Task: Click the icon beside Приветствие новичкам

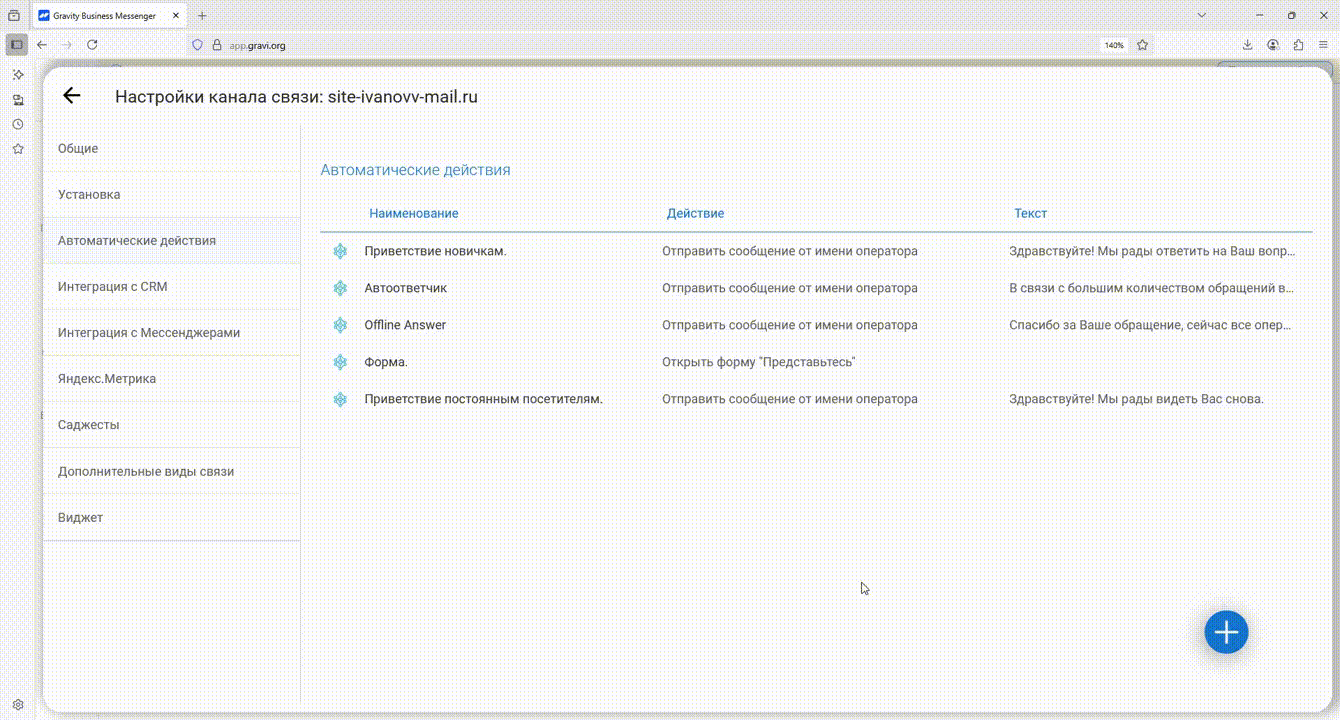Action: click(x=340, y=251)
